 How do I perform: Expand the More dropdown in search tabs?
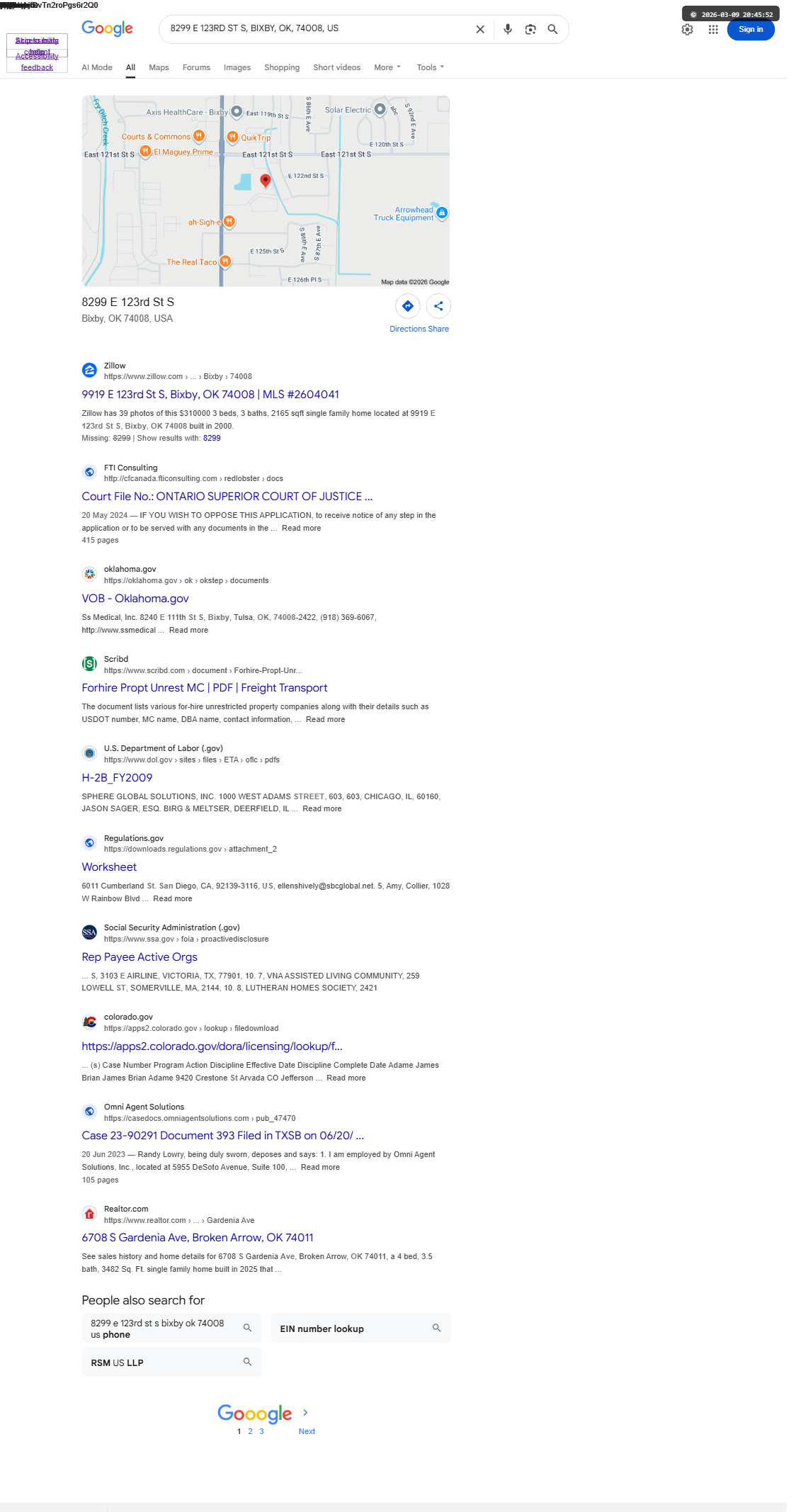(x=387, y=67)
